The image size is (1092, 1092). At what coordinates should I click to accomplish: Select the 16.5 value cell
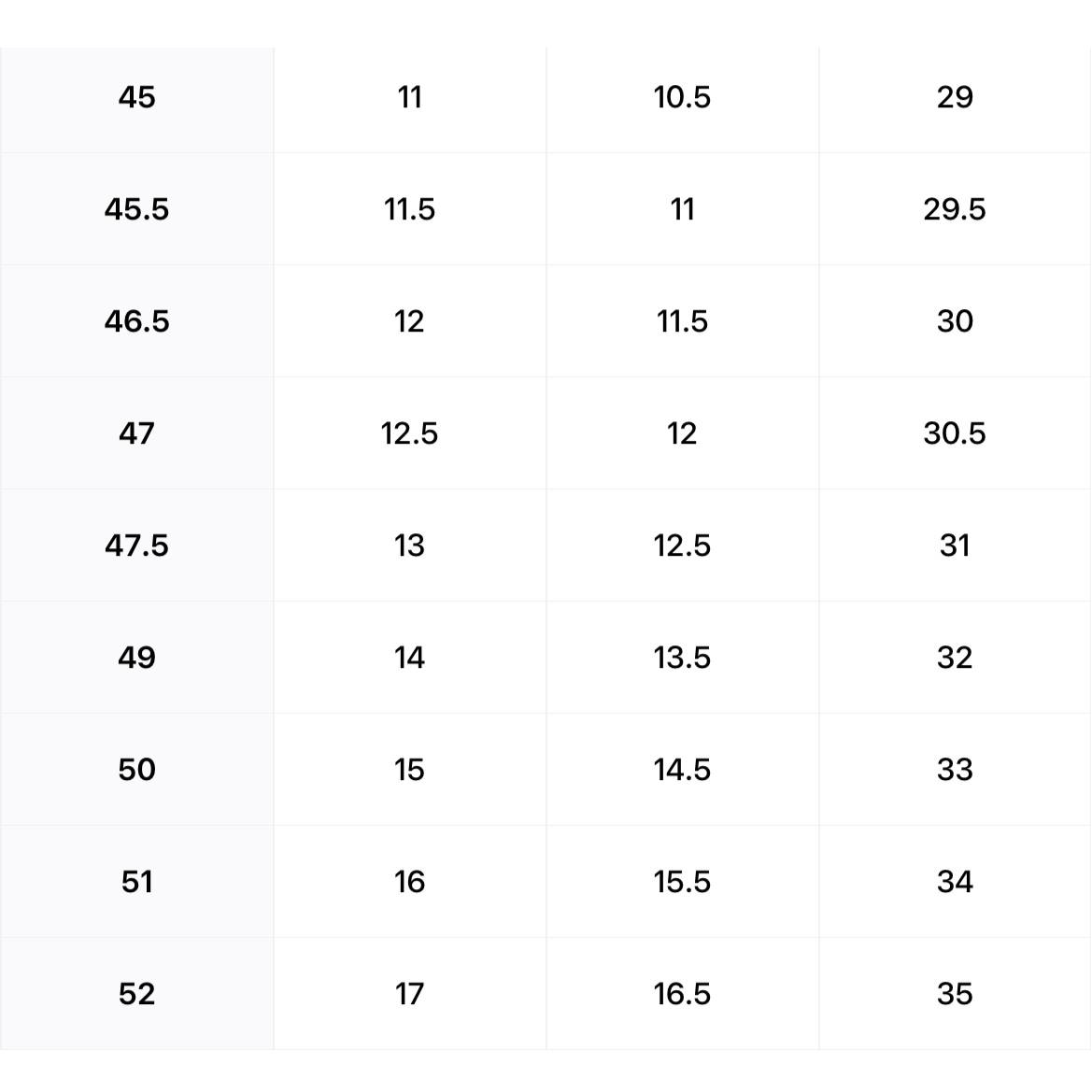682,994
